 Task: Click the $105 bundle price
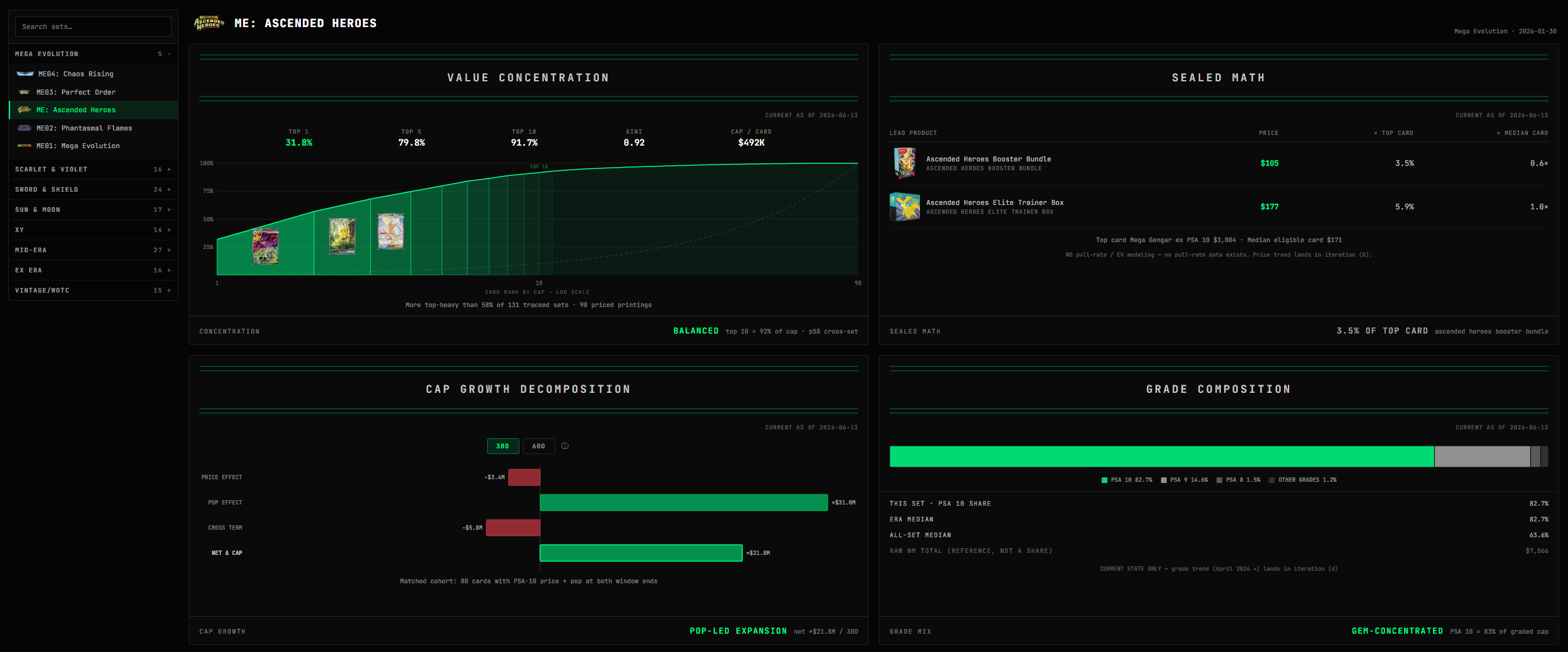[x=1270, y=163]
